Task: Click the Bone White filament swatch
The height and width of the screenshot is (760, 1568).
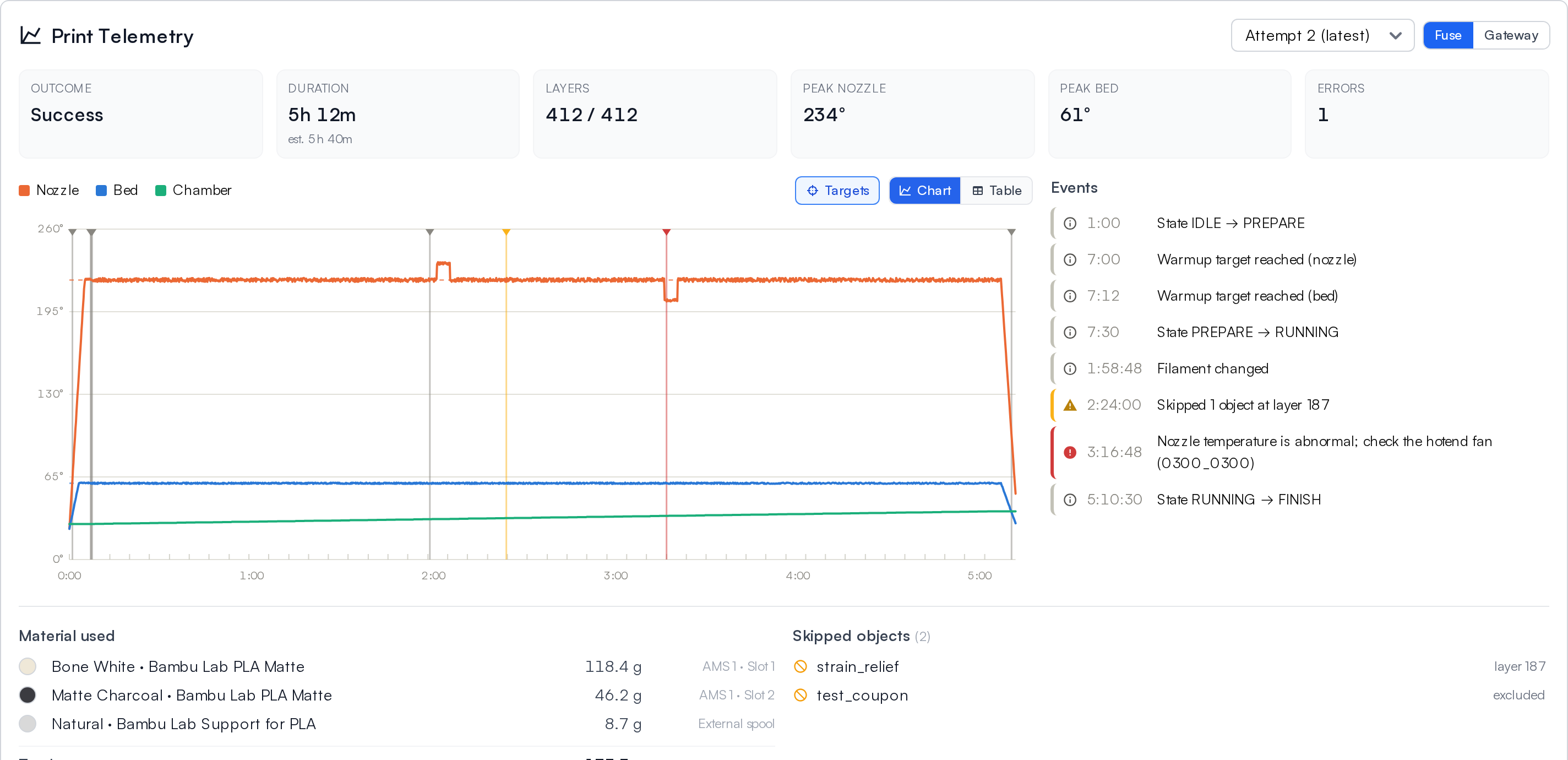Action: (x=28, y=666)
